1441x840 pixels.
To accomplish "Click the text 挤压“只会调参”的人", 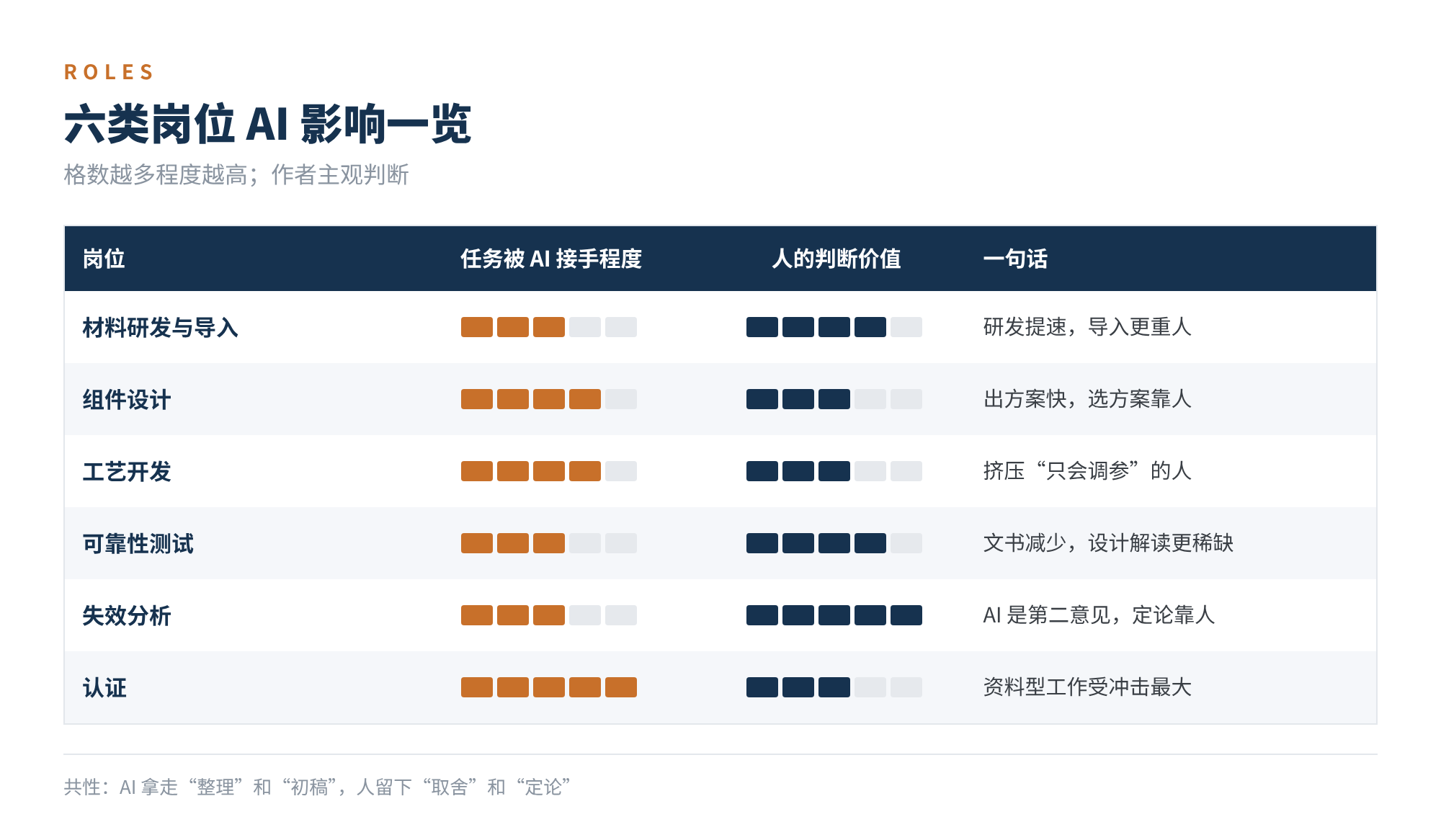I will (x=1087, y=470).
